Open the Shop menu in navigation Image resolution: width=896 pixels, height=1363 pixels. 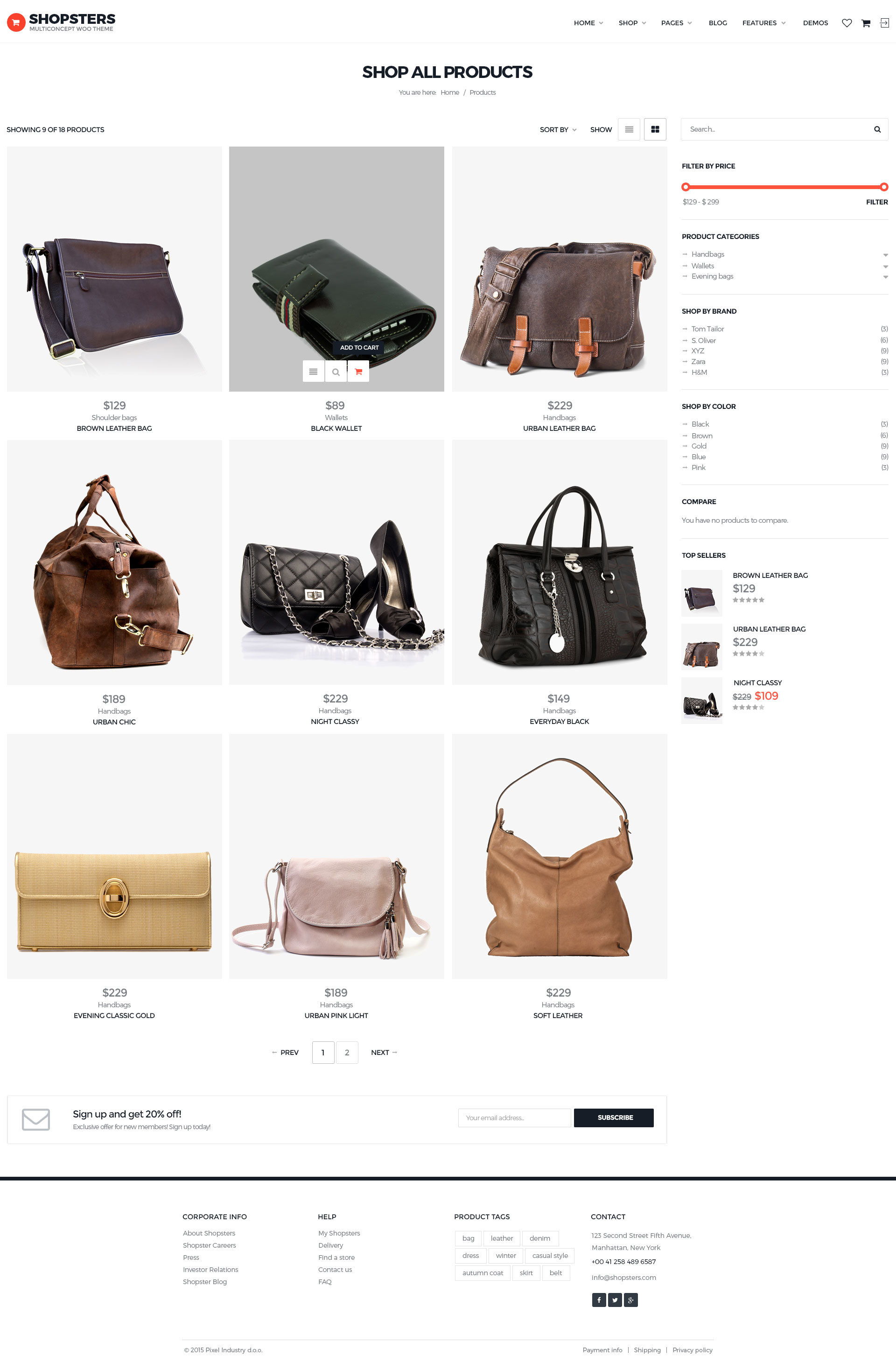632,23
